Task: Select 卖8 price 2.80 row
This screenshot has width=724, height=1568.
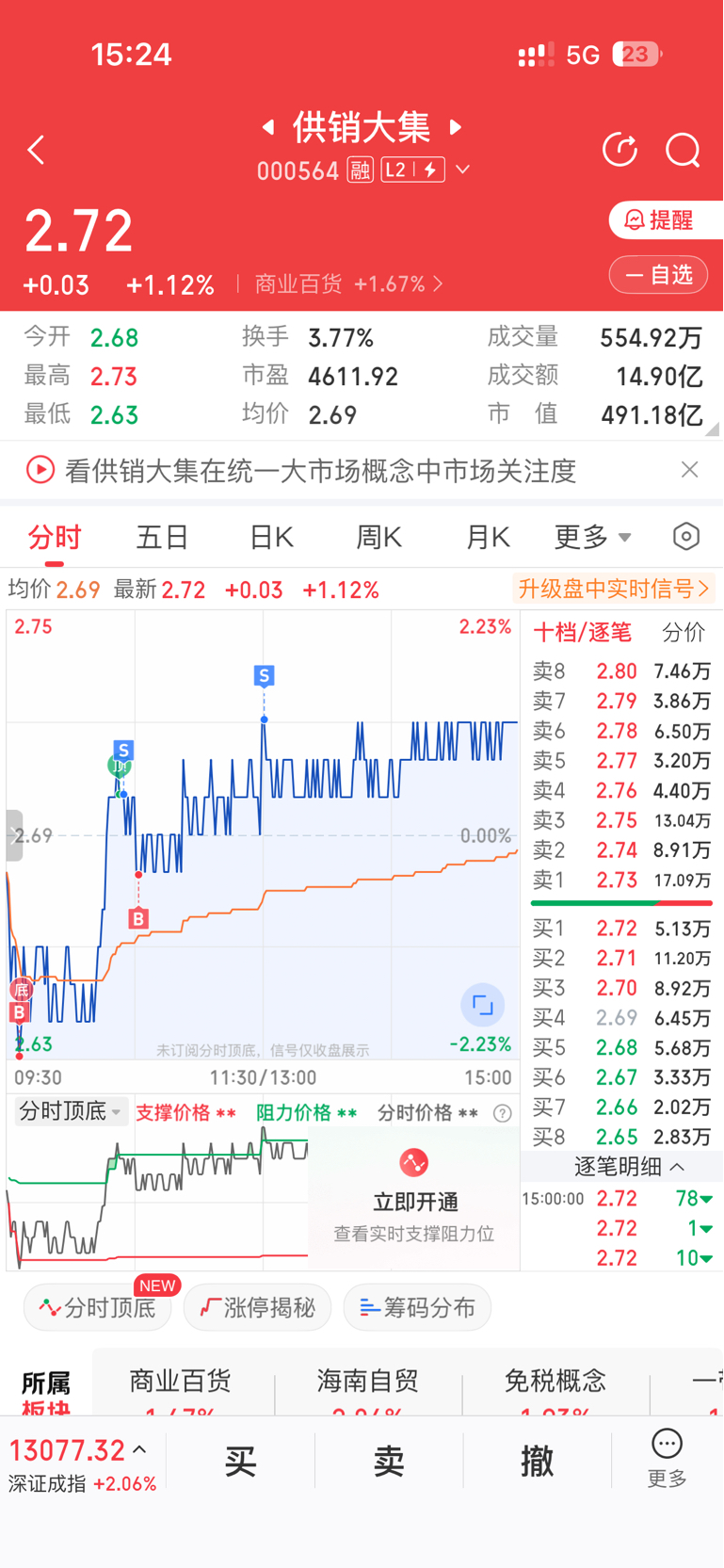Action: click(x=622, y=671)
